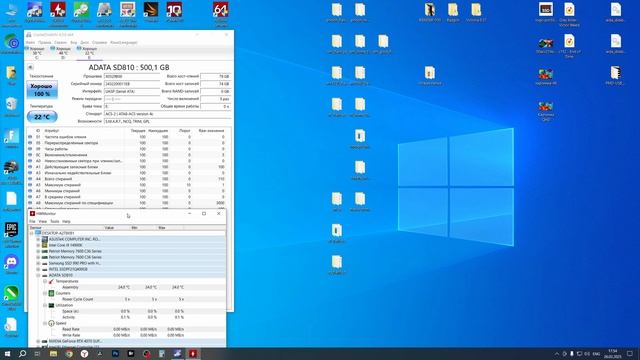Select the ADATA SD810 drive tab at 22 °C
Image resolution: width=640 pixels, height=360 pixels.
(x=89, y=53)
